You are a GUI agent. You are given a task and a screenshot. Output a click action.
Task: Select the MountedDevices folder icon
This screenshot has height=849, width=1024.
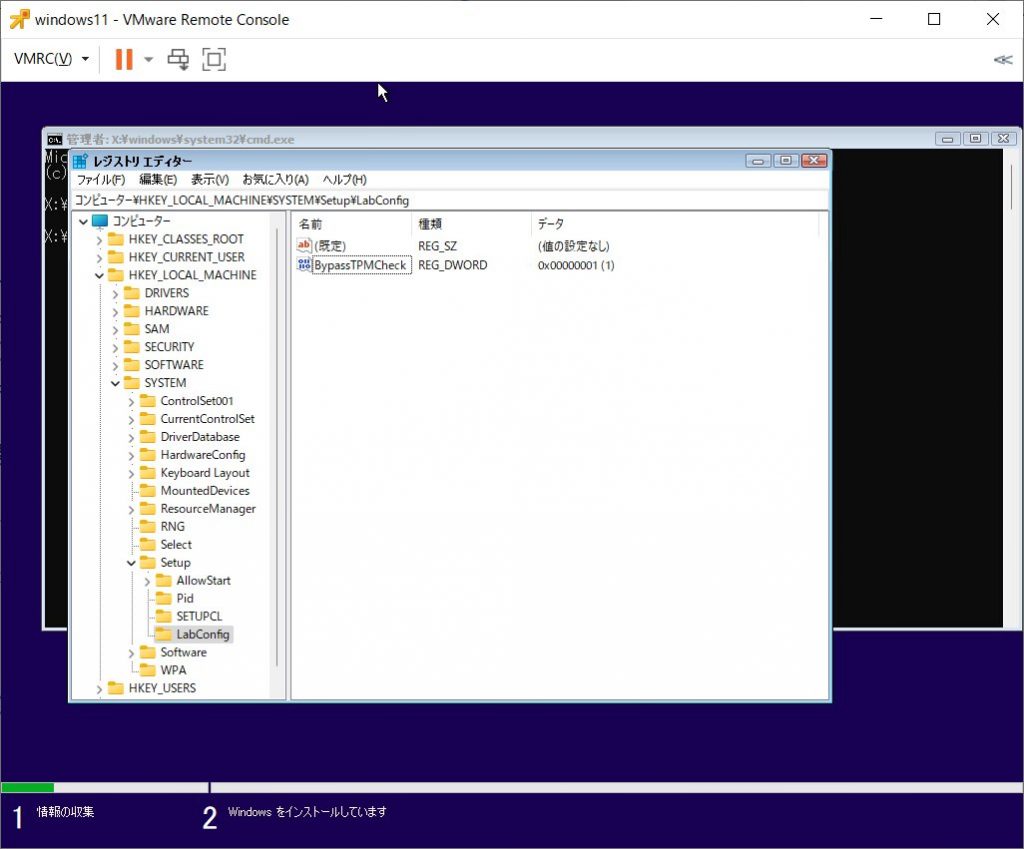(x=148, y=490)
